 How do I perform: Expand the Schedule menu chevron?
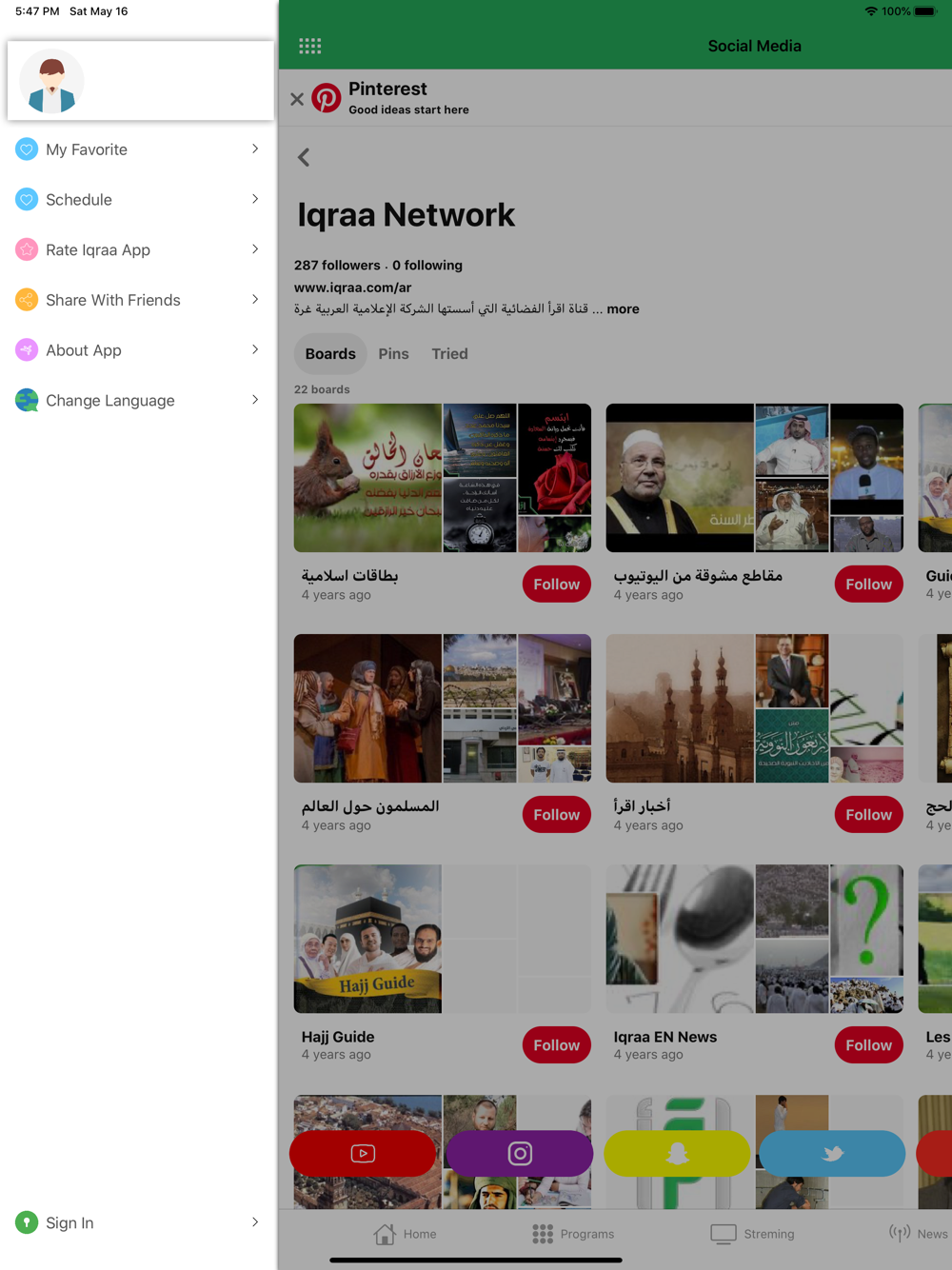pos(255,199)
